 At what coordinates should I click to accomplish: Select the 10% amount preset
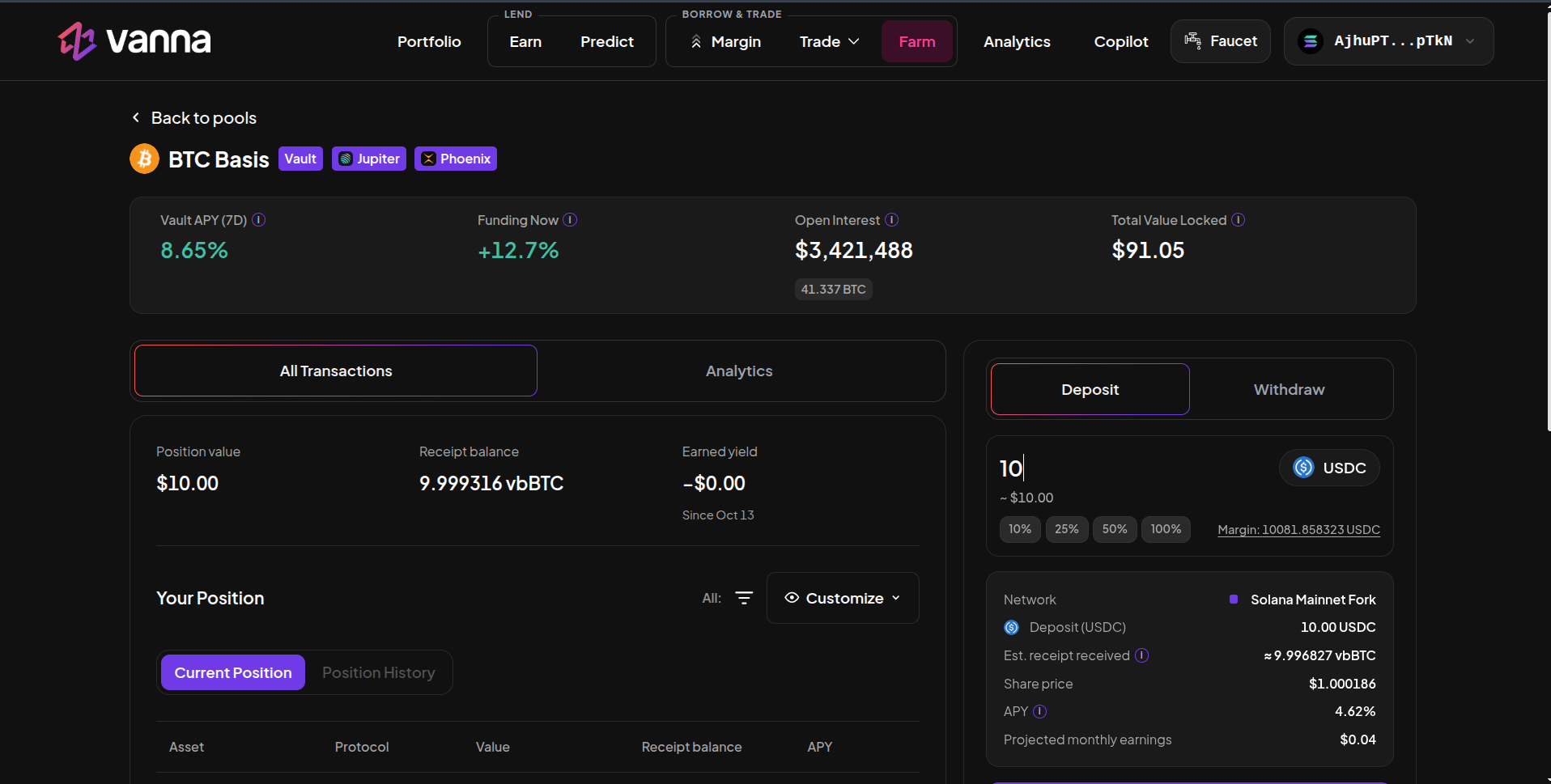[1020, 529]
